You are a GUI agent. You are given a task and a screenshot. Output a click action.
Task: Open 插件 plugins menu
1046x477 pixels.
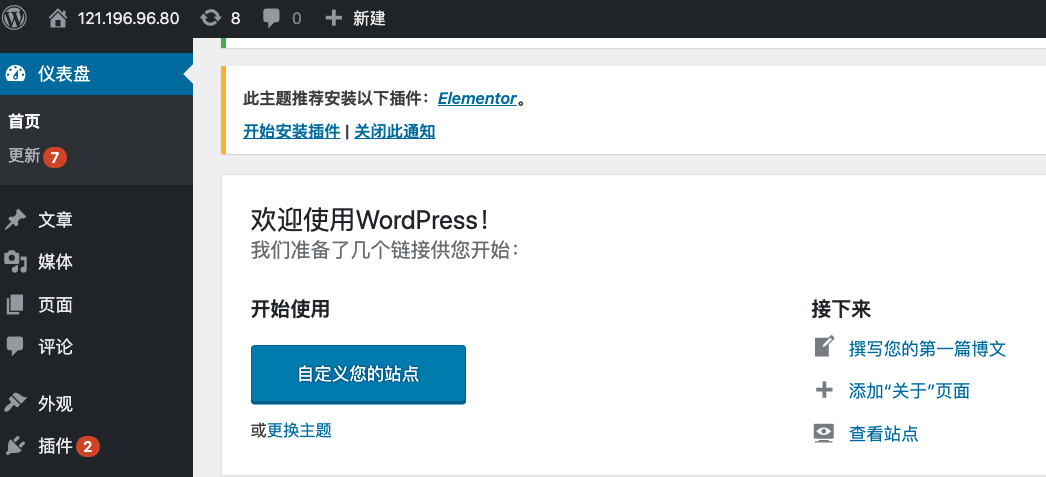point(55,446)
